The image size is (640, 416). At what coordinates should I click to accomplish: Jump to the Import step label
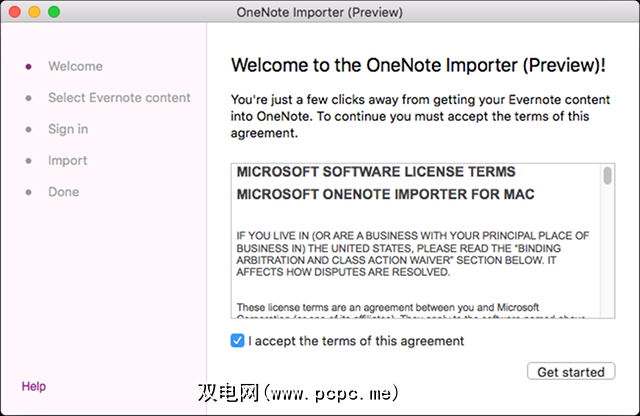pyautogui.click(x=68, y=160)
